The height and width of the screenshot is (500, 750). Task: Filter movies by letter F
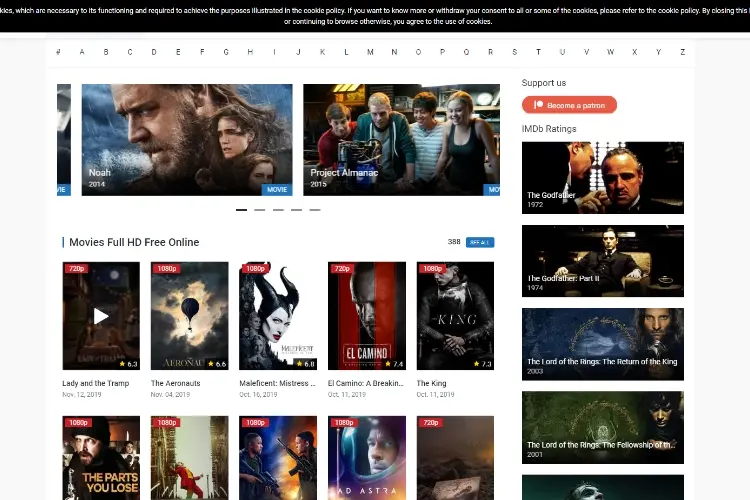pyautogui.click(x=202, y=52)
